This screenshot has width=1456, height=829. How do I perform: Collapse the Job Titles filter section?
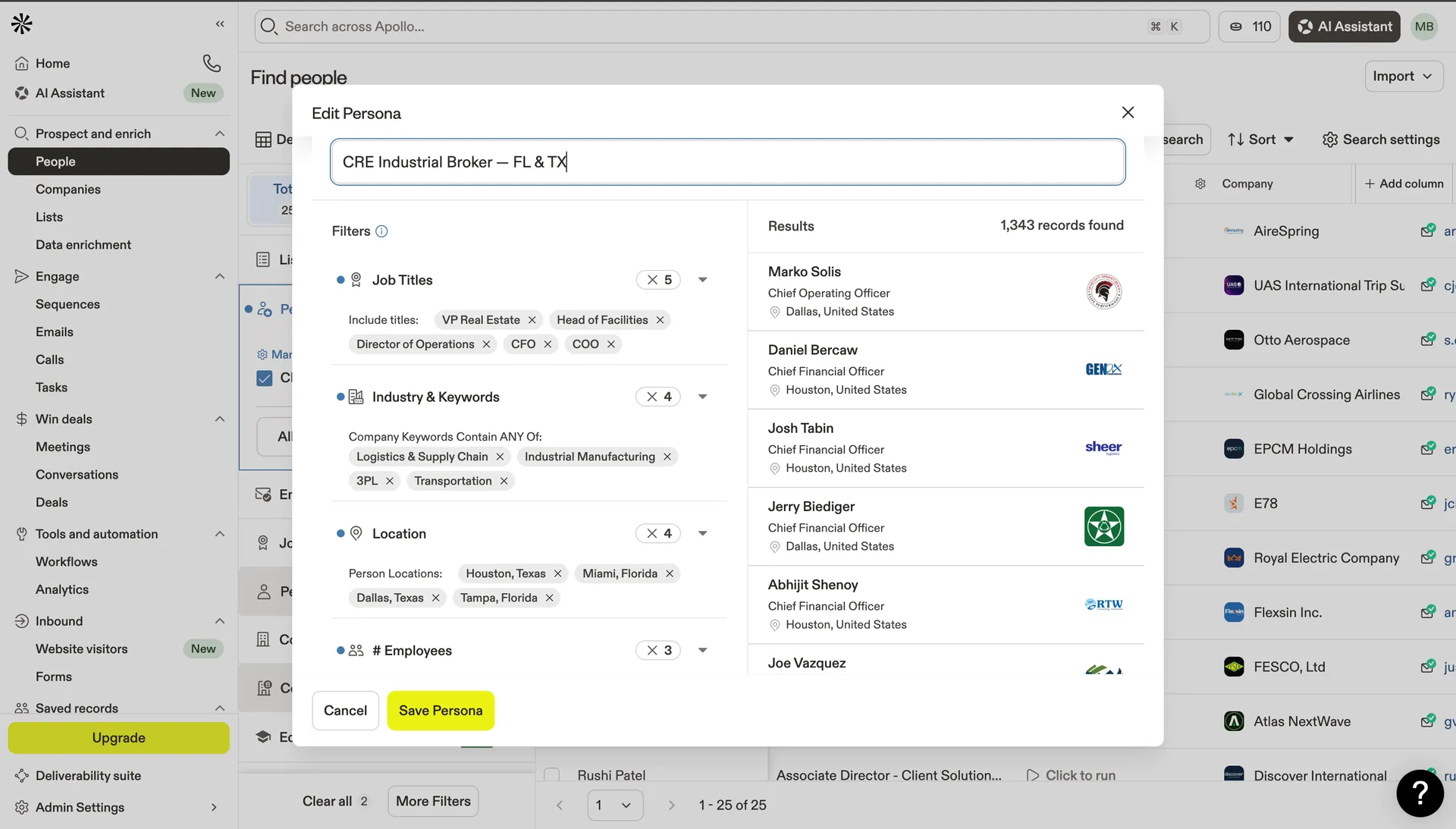(702, 280)
